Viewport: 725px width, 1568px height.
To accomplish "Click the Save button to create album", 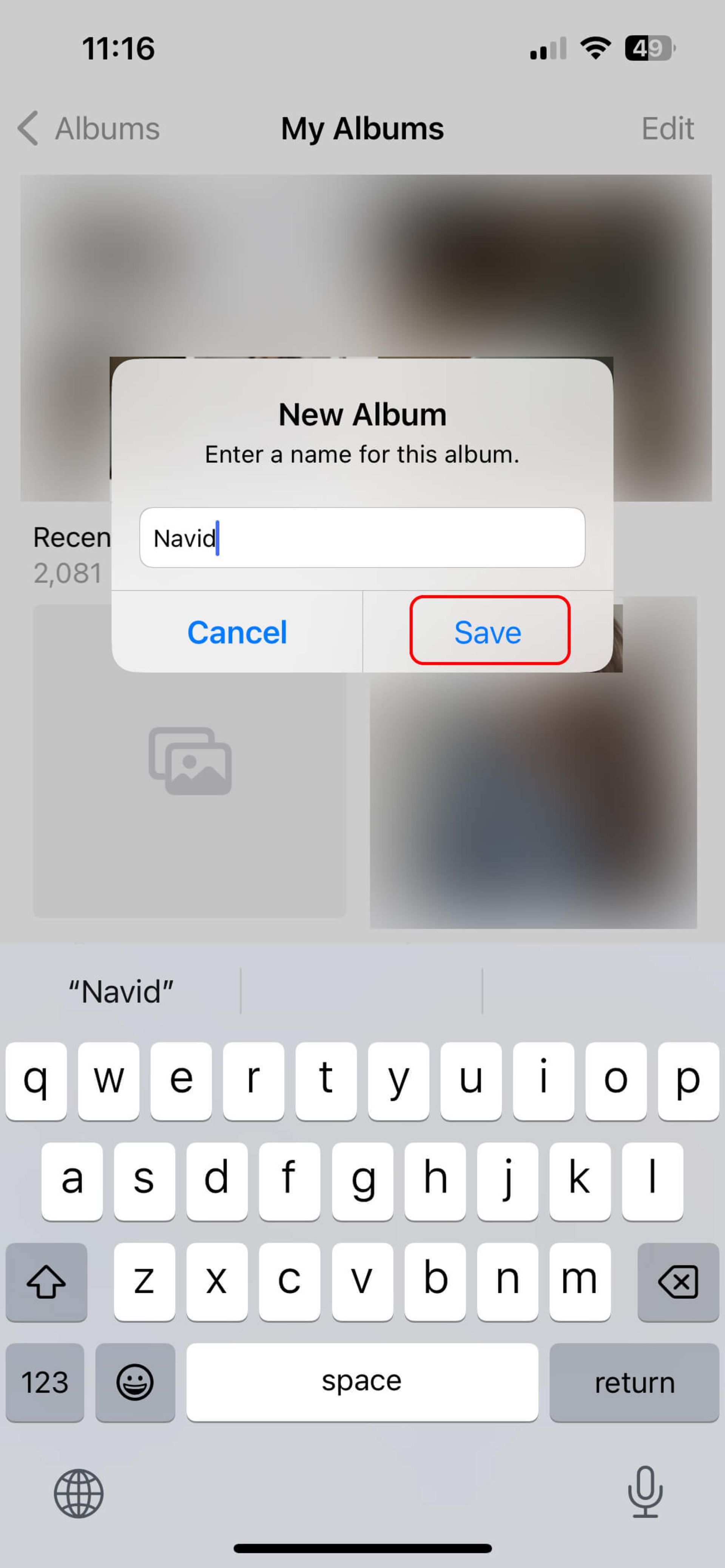I will pyautogui.click(x=488, y=631).
